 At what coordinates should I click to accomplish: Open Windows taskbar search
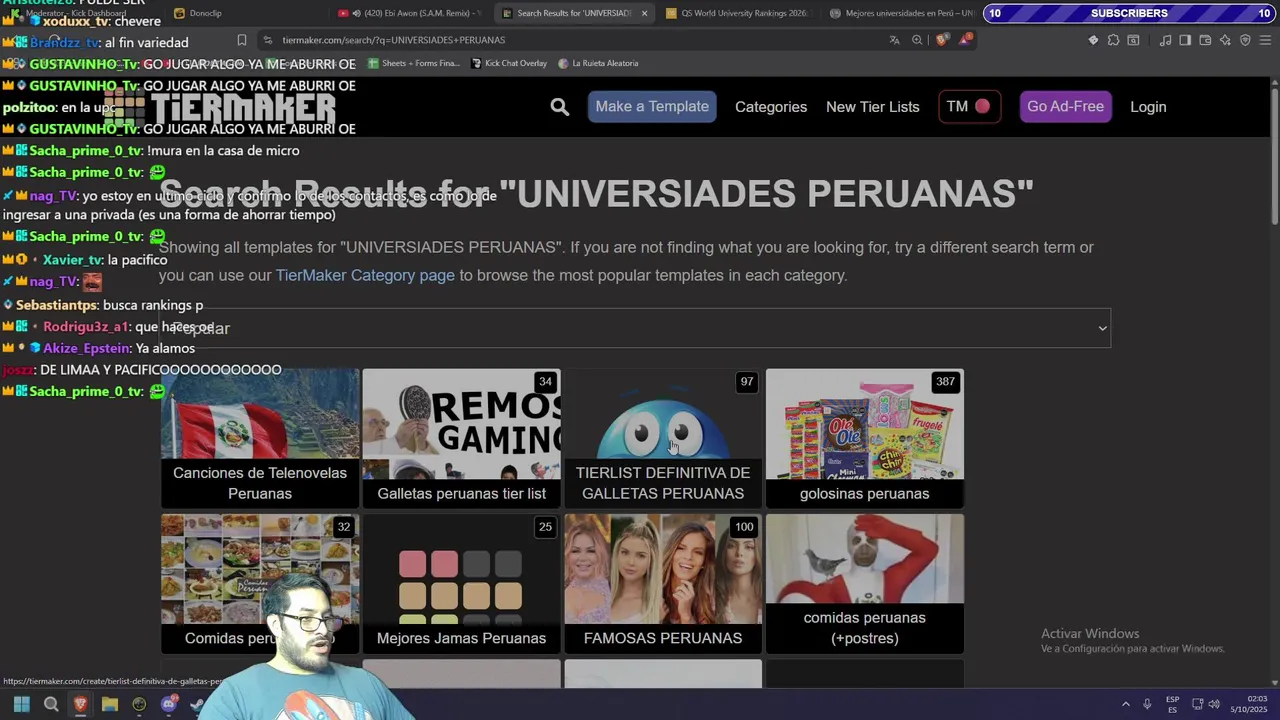click(x=51, y=704)
